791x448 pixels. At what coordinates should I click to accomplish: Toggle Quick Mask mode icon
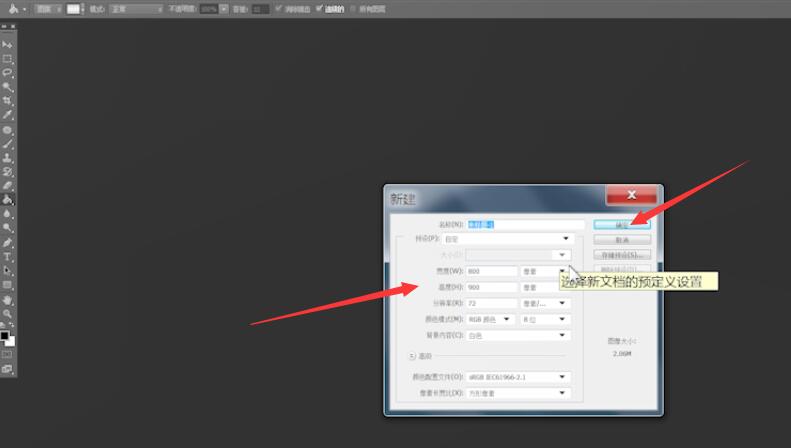coord(7,355)
